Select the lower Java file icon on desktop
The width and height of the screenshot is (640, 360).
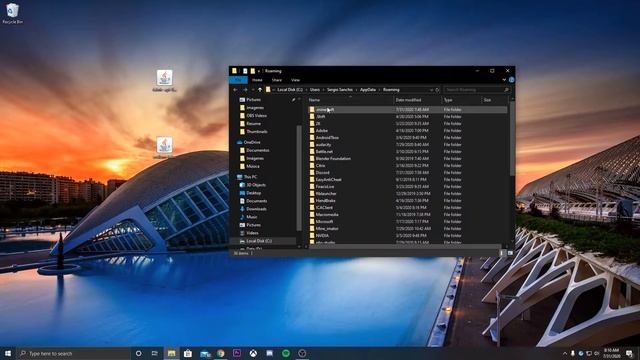pos(164,147)
